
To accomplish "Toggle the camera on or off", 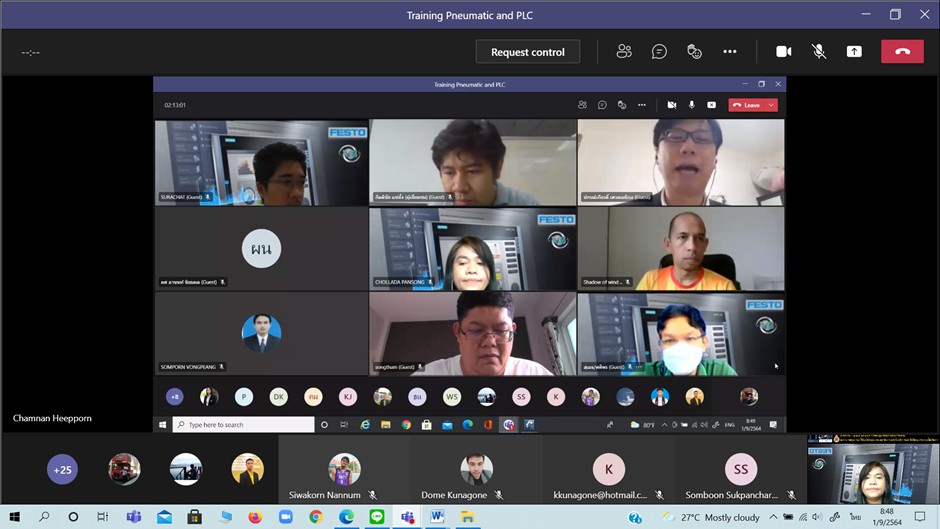I will click(784, 52).
